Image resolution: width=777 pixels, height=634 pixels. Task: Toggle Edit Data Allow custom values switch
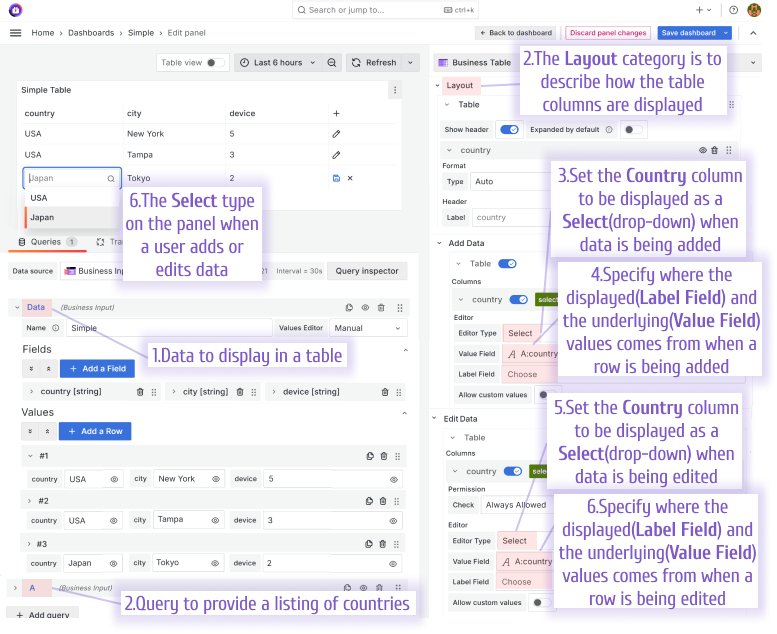[541, 602]
